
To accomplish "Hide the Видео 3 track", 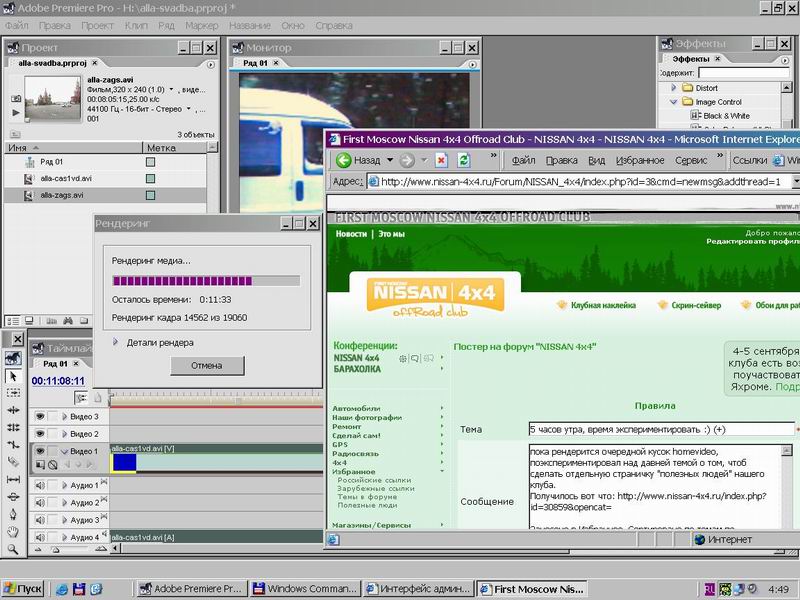I will 40,416.
